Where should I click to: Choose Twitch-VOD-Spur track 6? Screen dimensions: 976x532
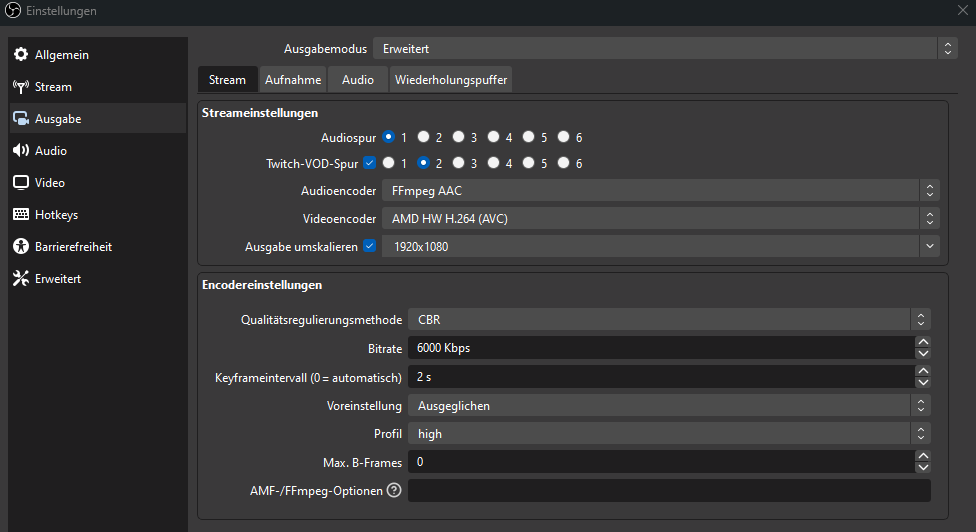click(x=563, y=163)
